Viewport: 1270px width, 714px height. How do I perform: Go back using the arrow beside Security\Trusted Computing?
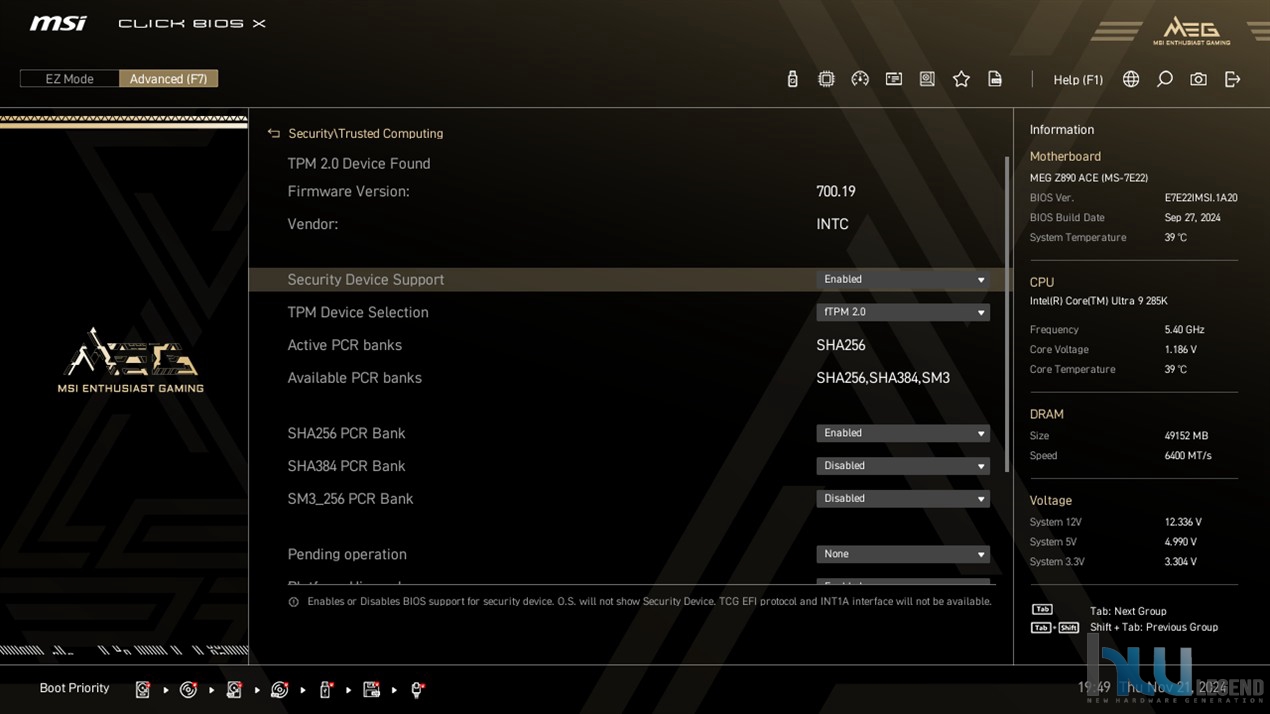pyautogui.click(x=273, y=133)
